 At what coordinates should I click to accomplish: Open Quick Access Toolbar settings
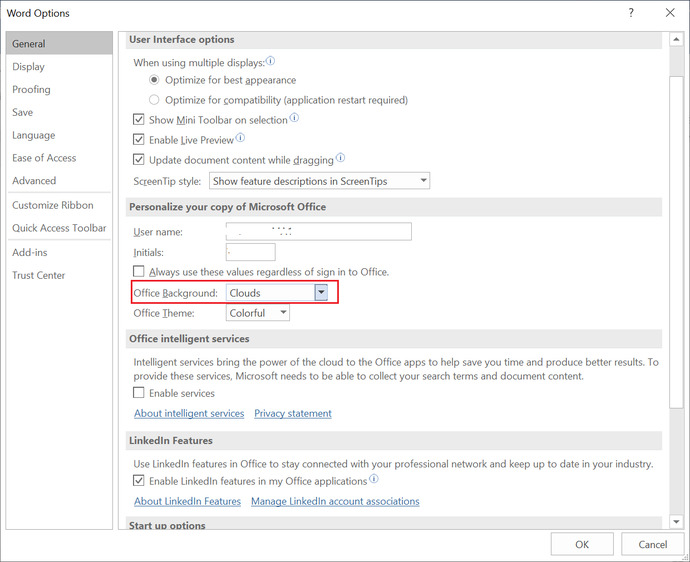click(59, 228)
